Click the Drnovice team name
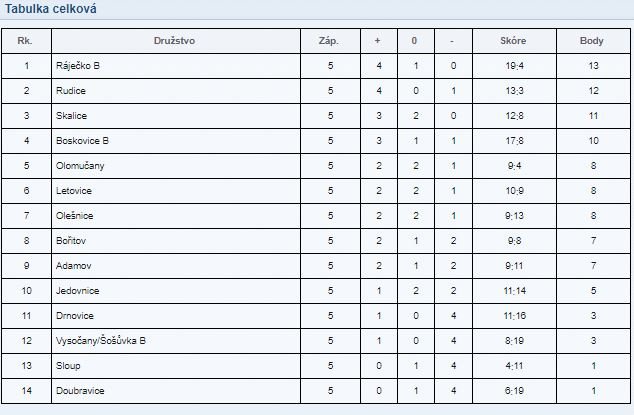634x415 pixels. [75, 316]
